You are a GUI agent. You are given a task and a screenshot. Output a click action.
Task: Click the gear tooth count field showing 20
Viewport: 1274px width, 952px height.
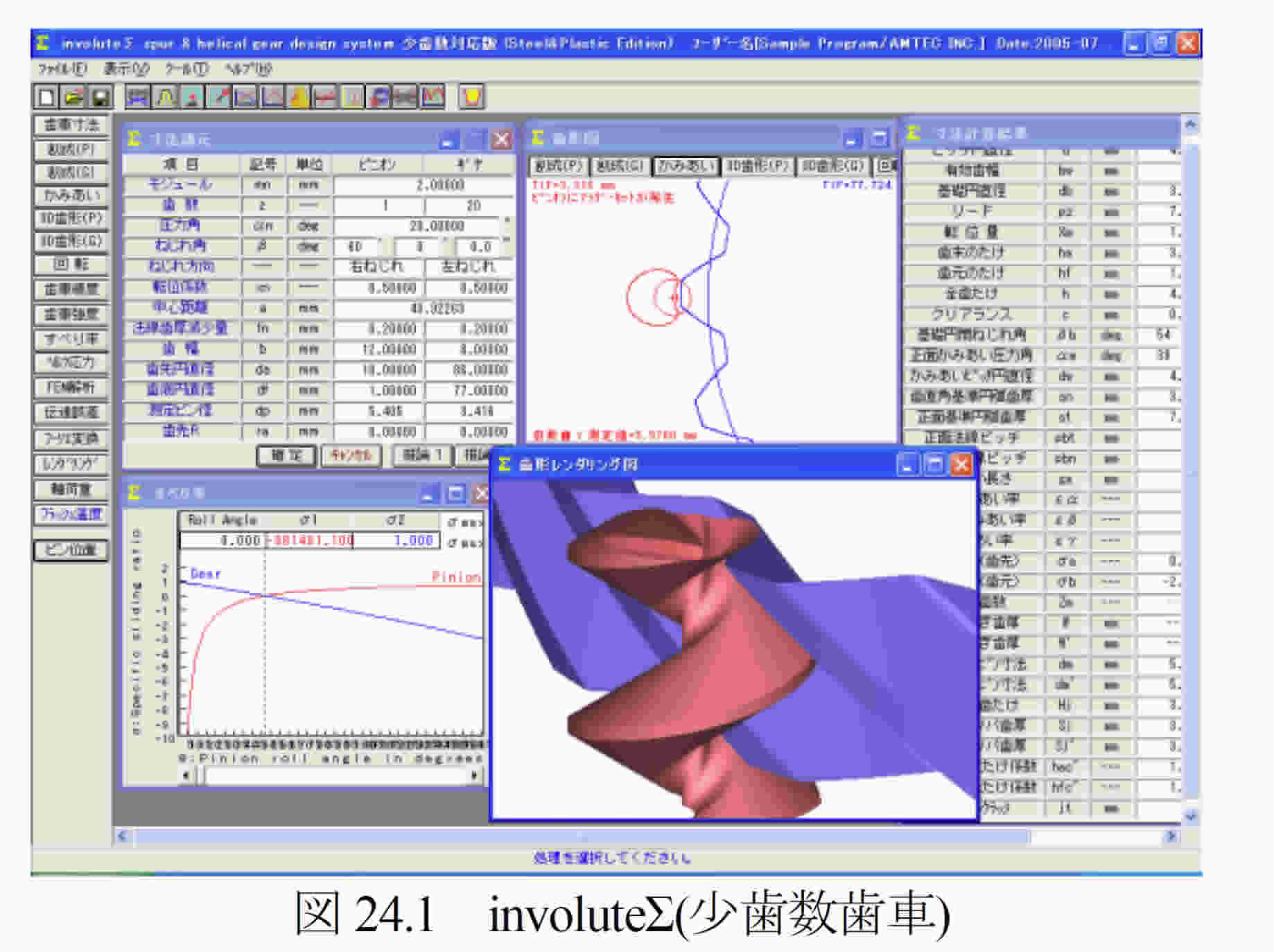click(x=469, y=206)
